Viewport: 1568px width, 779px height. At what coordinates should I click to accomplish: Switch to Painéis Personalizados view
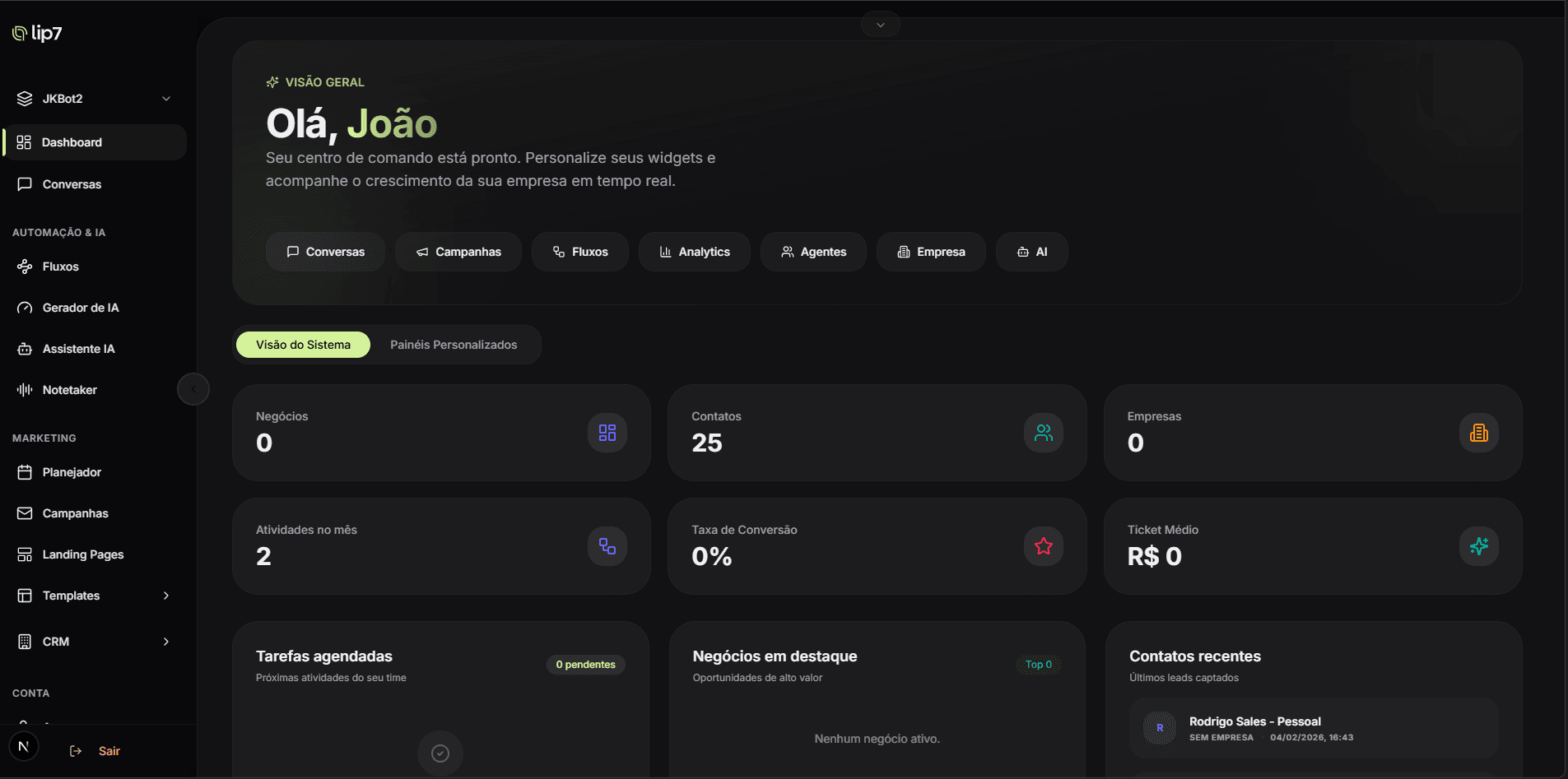(x=454, y=344)
